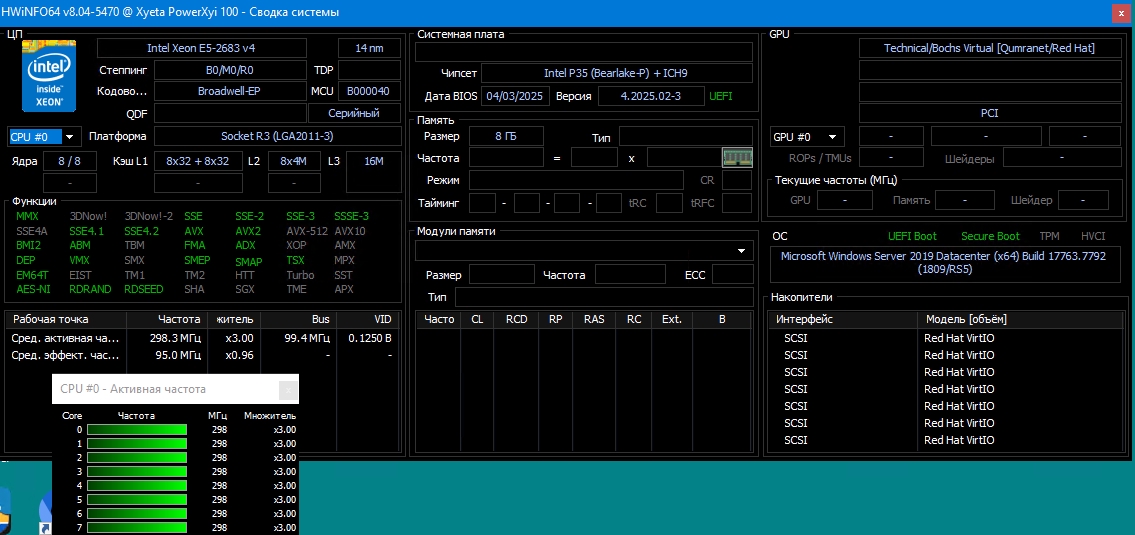
Task: Click the Windows Server 2019 OS field
Action: coord(944,263)
